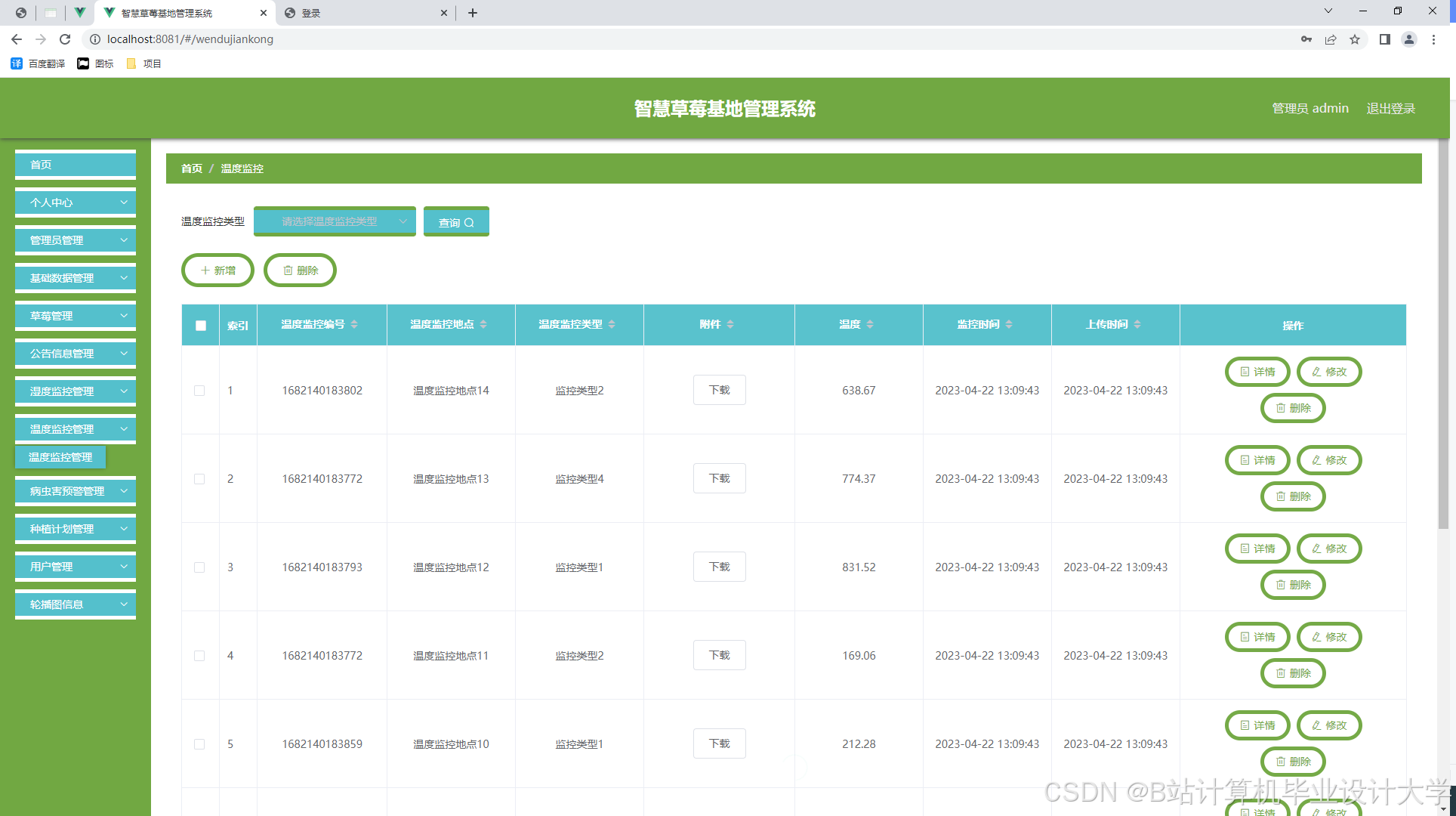Viewport: 1456px width, 816px height.
Task: Click the share page icon in address bar
Action: 1331,39
